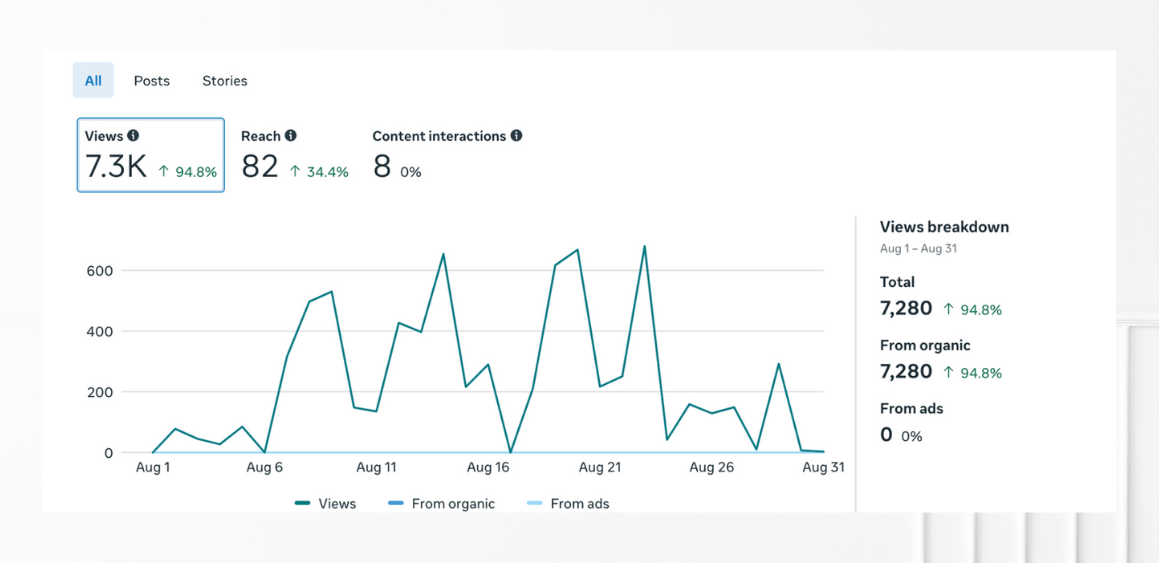Click the Aug 1 – Aug 31 date range

(918, 248)
